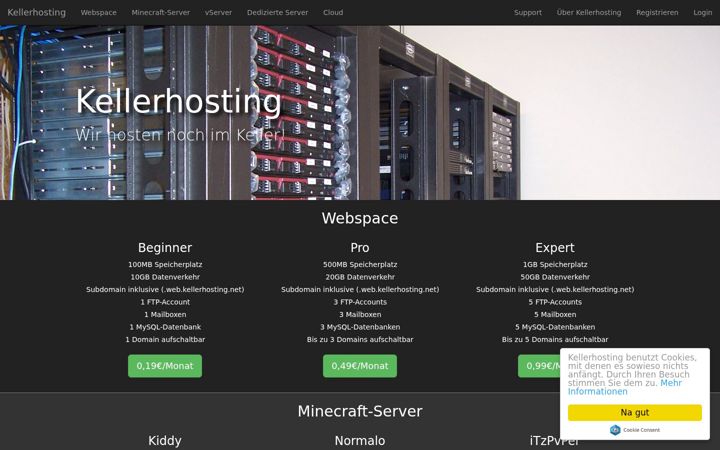Click the 'Wir hosten noch im Keller!' tagline
The height and width of the screenshot is (450, 720).
tap(180, 135)
